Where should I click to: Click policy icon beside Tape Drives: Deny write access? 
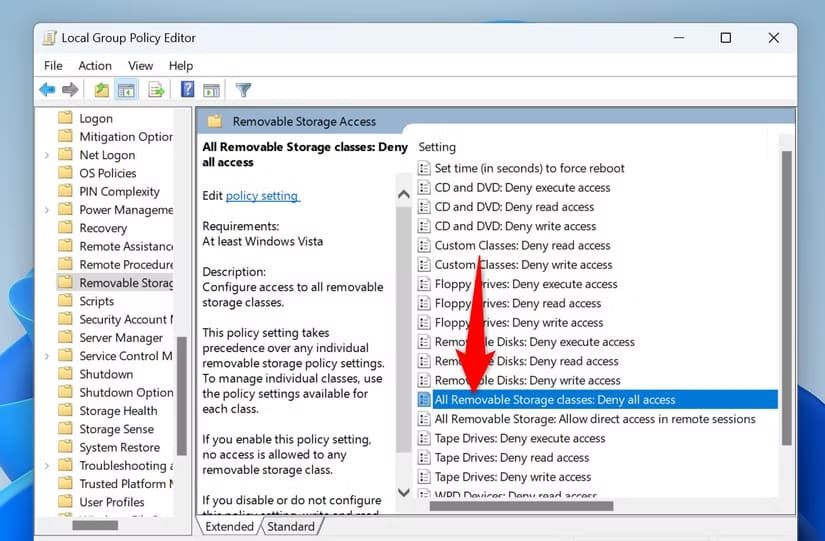(x=424, y=477)
